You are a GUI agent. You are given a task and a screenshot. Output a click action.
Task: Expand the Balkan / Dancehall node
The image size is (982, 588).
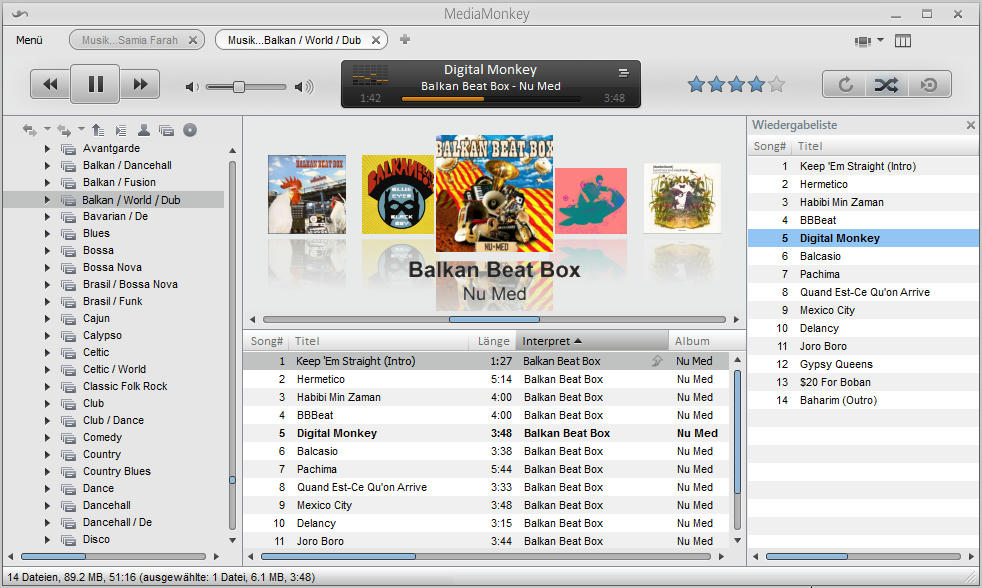point(47,165)
